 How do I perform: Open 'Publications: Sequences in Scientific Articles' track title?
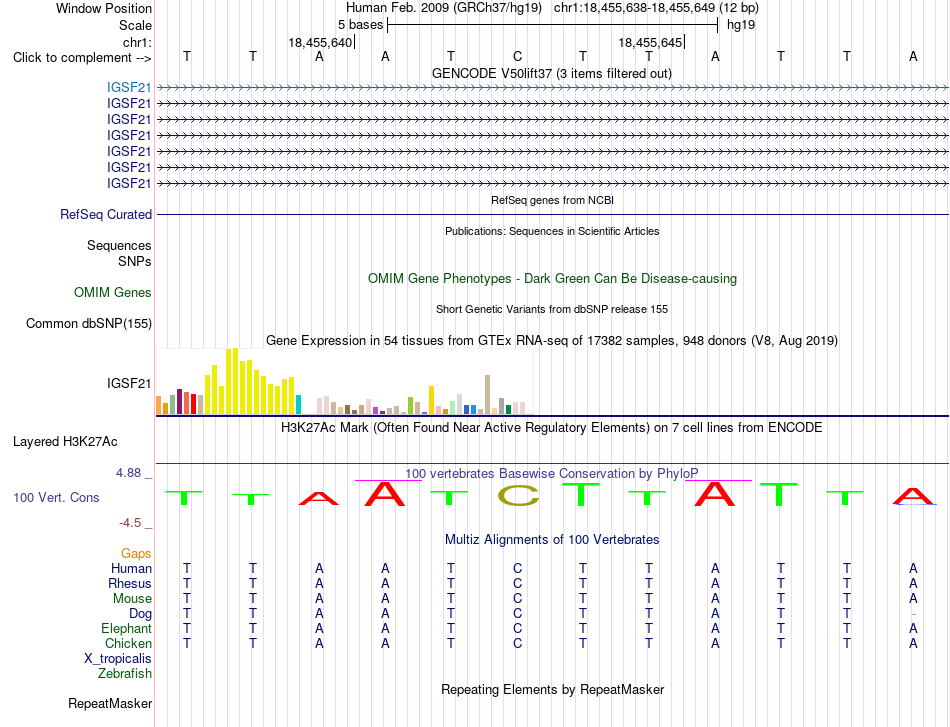[552, 231]
